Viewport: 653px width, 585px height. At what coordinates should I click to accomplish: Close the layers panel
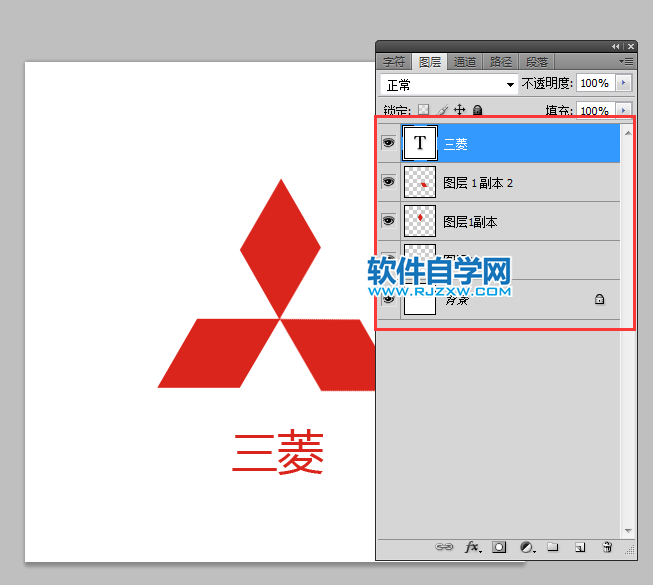(x=631, y=47)
